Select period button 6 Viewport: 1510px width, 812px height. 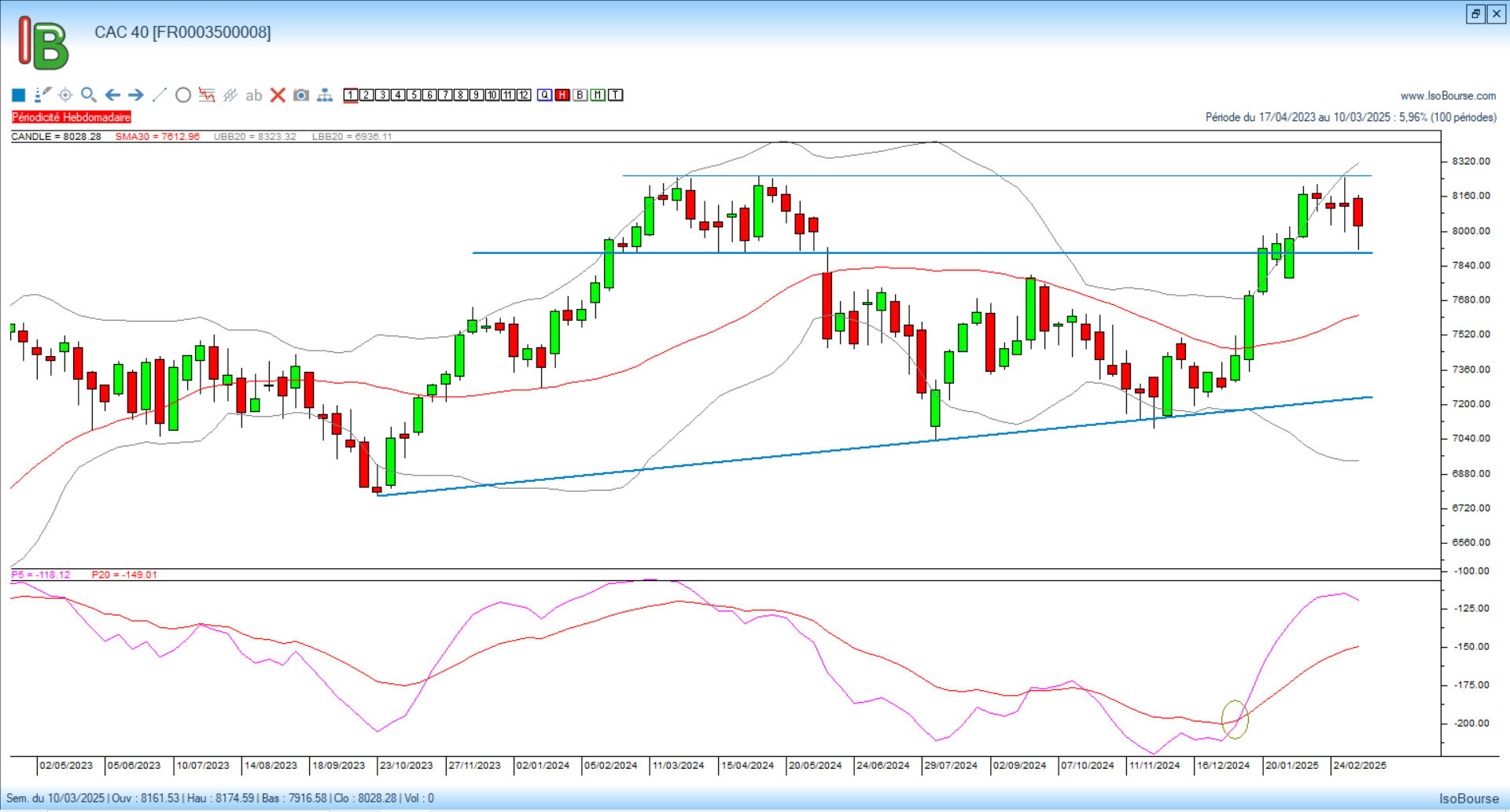[x=429, y=95]
